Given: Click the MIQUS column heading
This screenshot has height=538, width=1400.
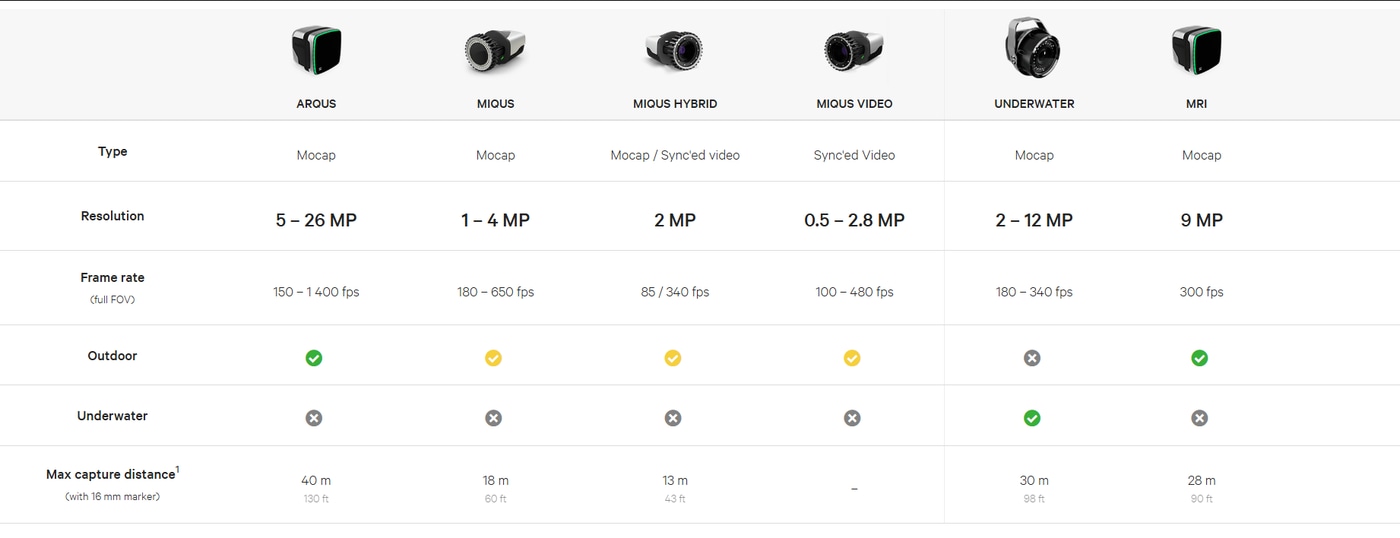Looking at the screenshot, I should point(495,104).
